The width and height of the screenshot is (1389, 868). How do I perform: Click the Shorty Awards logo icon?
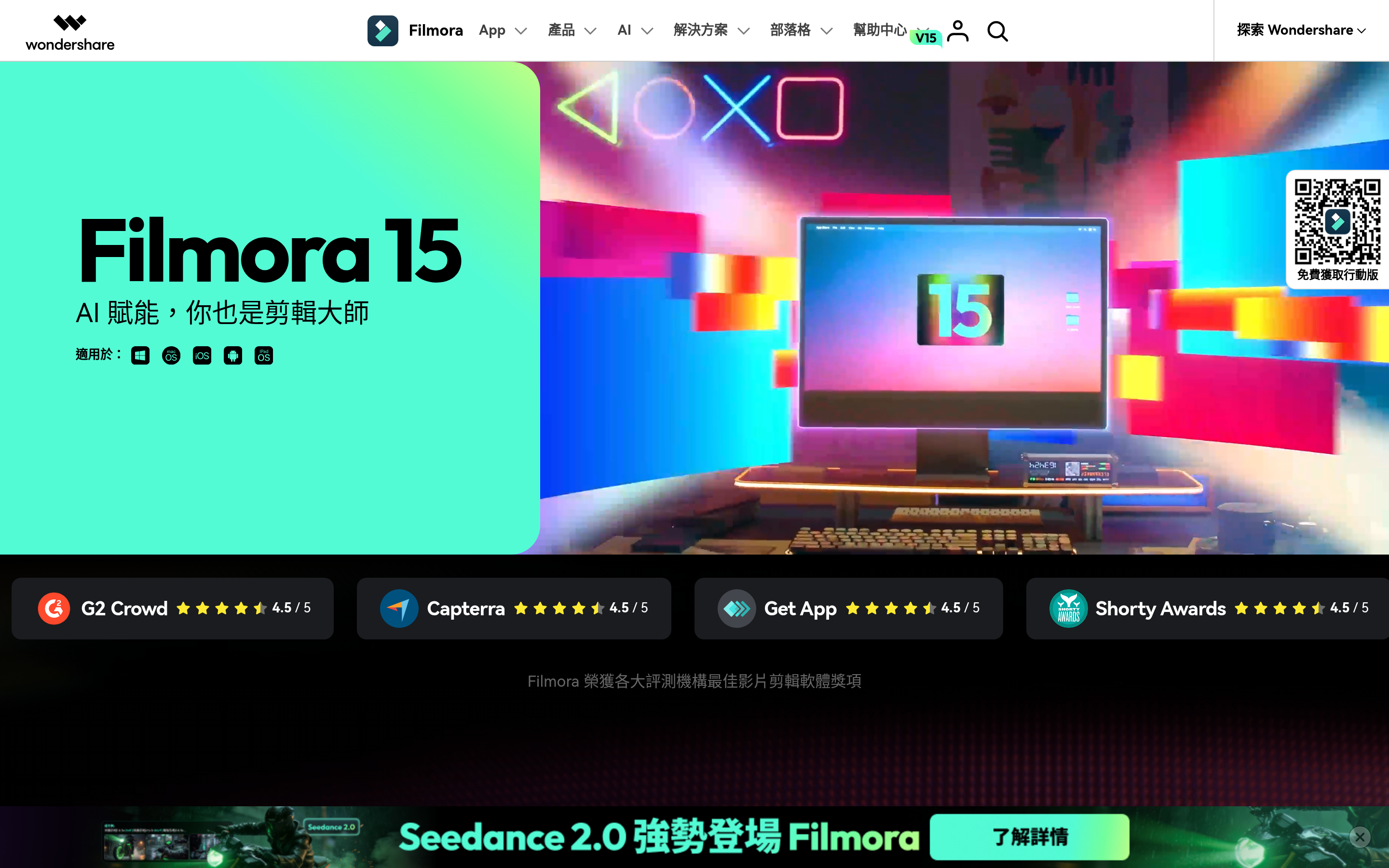[x=1068, y=608]
